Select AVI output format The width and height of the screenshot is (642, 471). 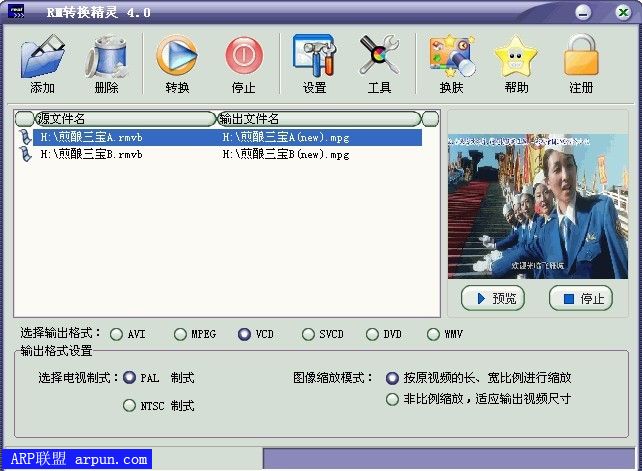pyautogui.click(x=116, y=335)
